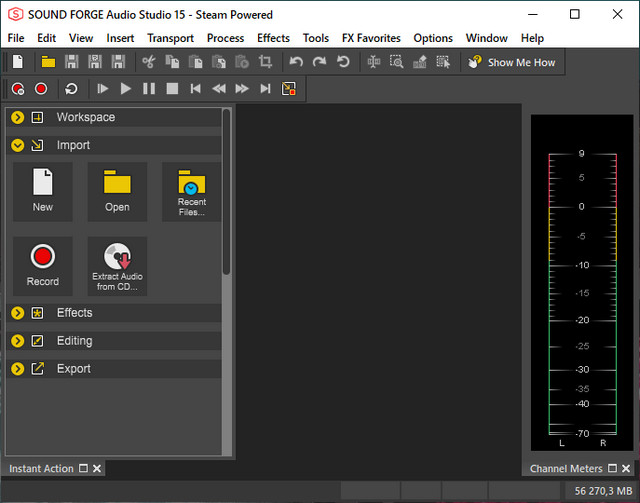640x503 pixels.
Task: Click the large Record tile in Import
Action: pos(43,267)
